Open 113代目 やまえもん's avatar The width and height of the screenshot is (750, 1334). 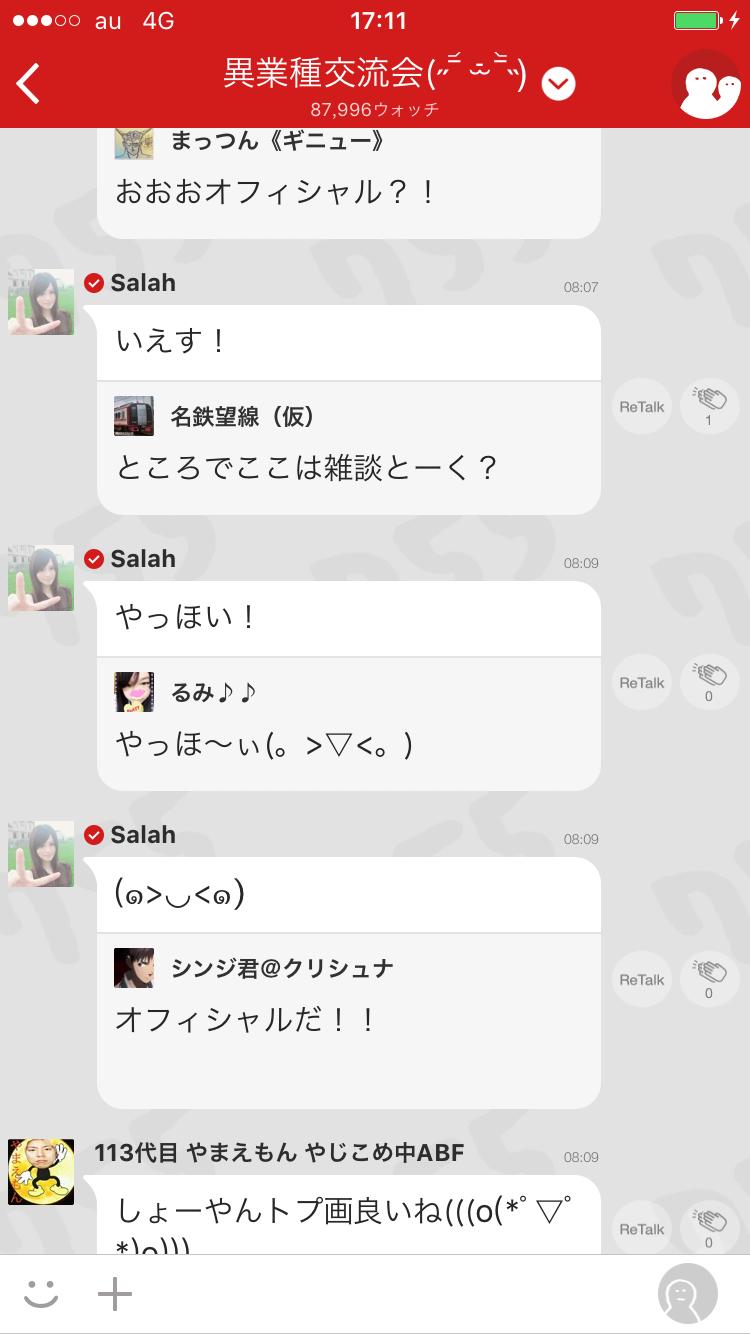pyautogui.click(x=41, y=1171)
